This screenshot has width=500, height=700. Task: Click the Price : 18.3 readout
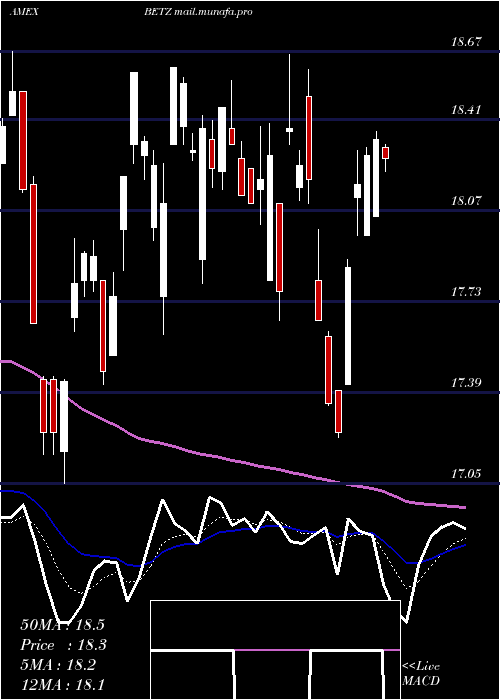pyautogui.click(x=63, y=645)
